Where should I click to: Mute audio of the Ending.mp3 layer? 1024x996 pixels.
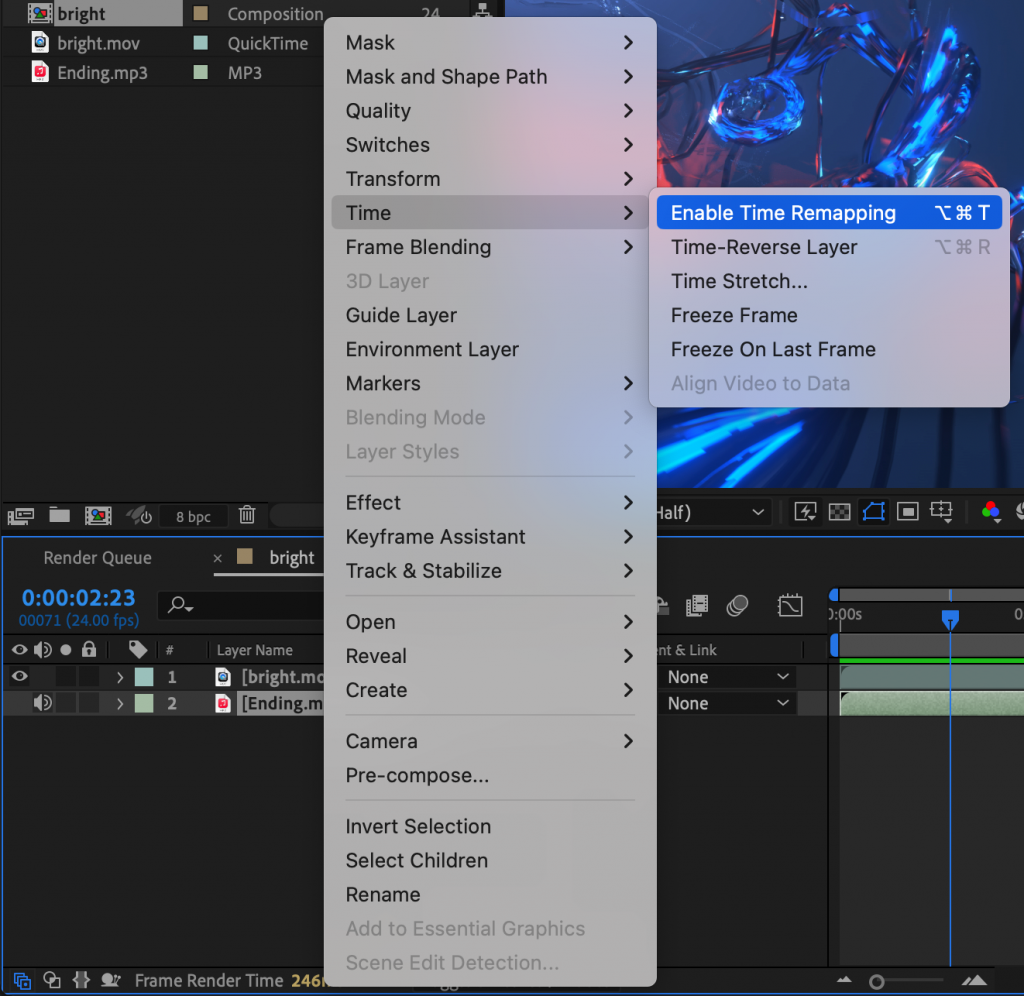point(41,703)
